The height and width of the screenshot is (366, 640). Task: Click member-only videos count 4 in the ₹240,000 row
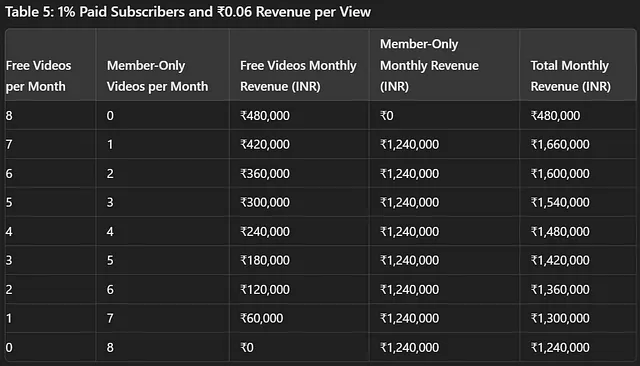[x=110, y=231]
